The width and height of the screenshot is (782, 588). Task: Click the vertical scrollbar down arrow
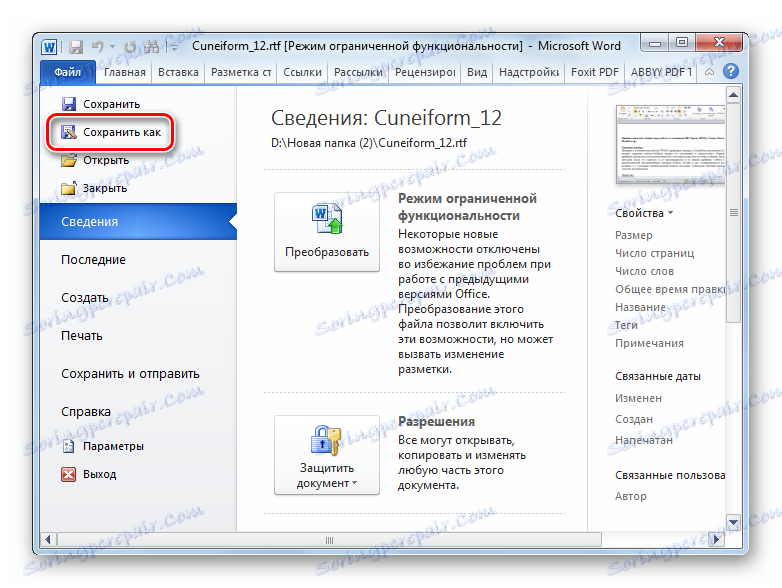pos(733,522)
